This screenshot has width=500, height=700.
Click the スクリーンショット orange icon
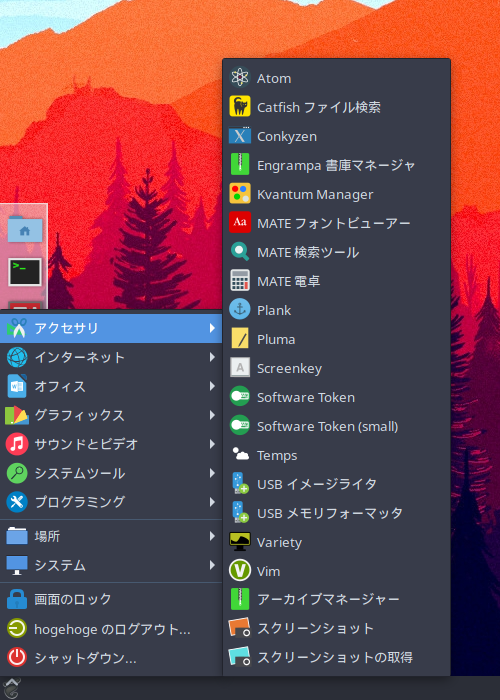240,628
